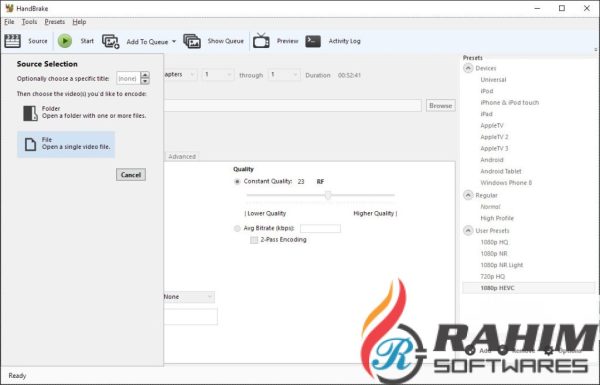600x385 pixels.
Task: Select the AppleTV 2 preset
Action: (494, 137)
